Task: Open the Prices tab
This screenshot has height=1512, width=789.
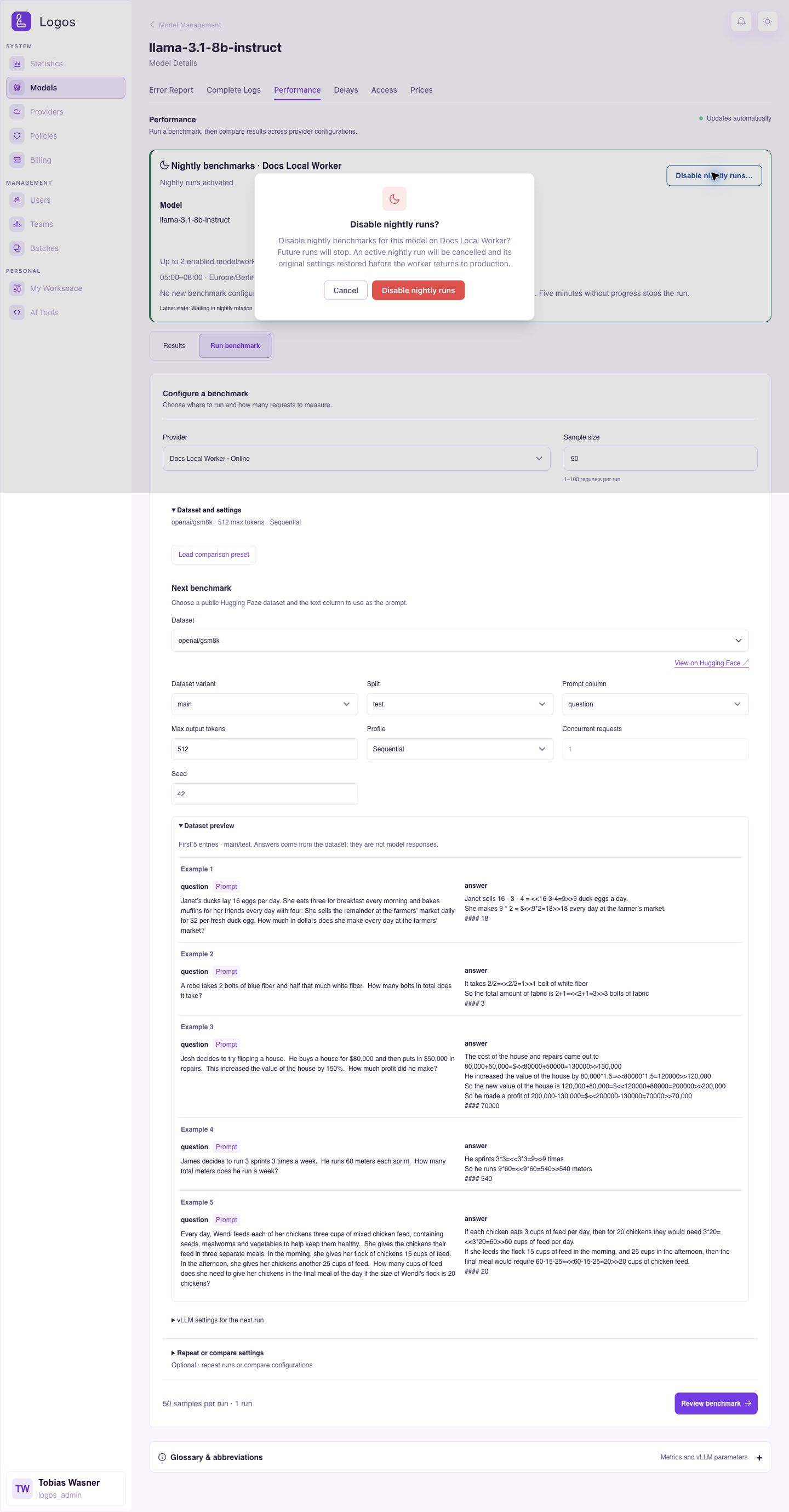Action: (x=421, y=90)
